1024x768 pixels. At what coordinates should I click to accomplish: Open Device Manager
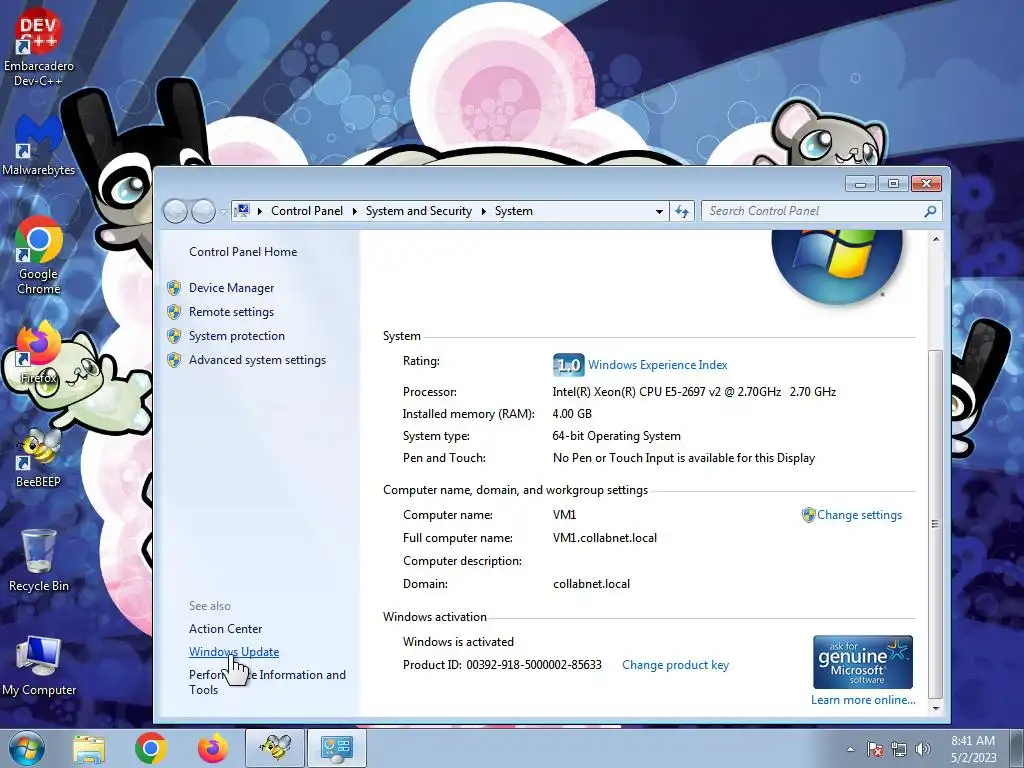tap(231, 288)
